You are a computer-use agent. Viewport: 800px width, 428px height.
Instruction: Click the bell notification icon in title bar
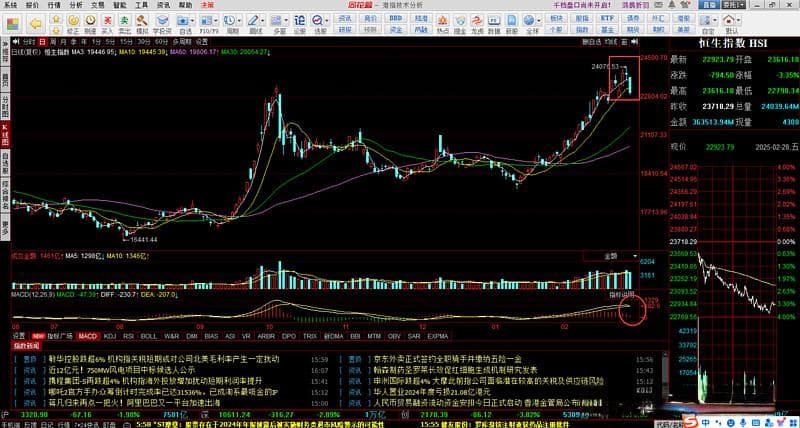tap(672, 5)
